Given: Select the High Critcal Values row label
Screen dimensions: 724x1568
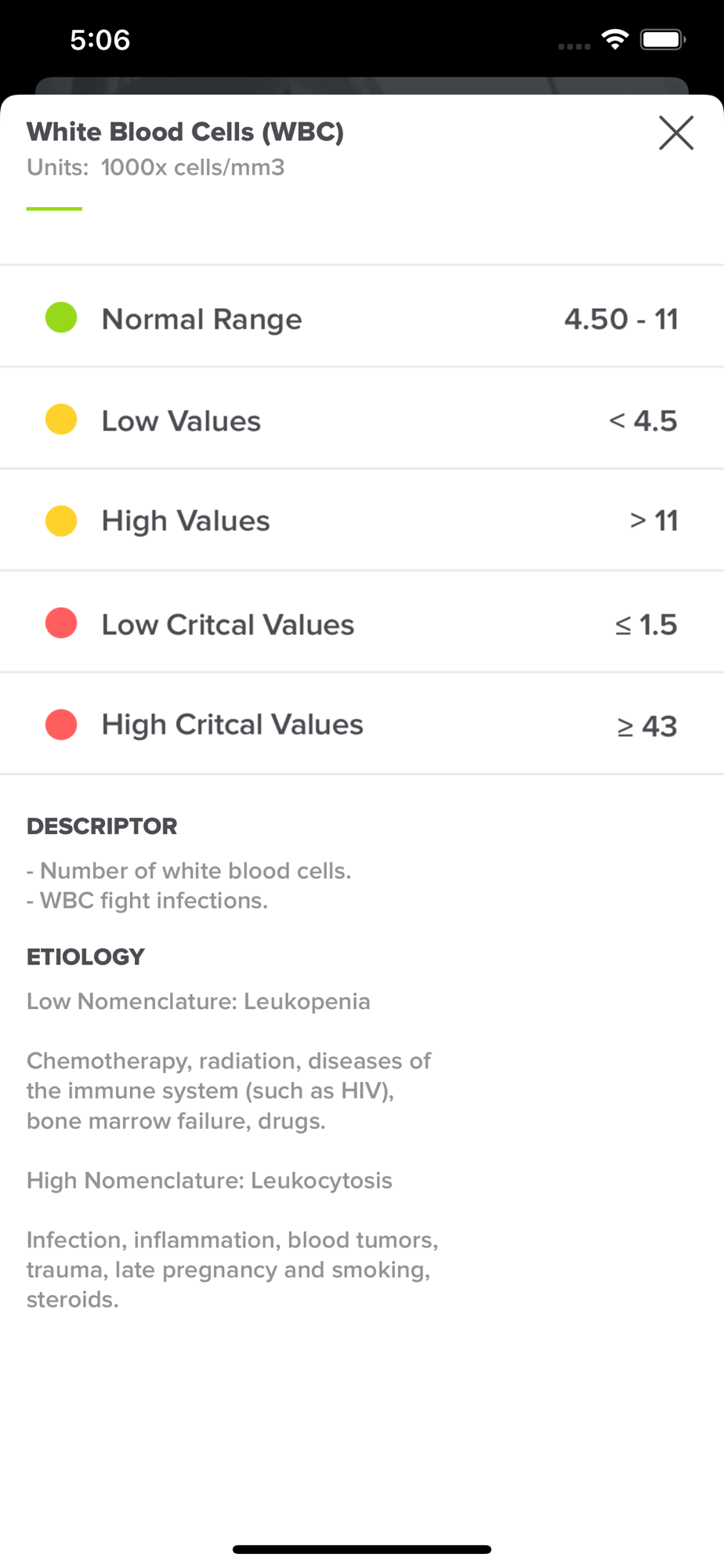Looking at the screenshot, I should [x=233, y=725].
